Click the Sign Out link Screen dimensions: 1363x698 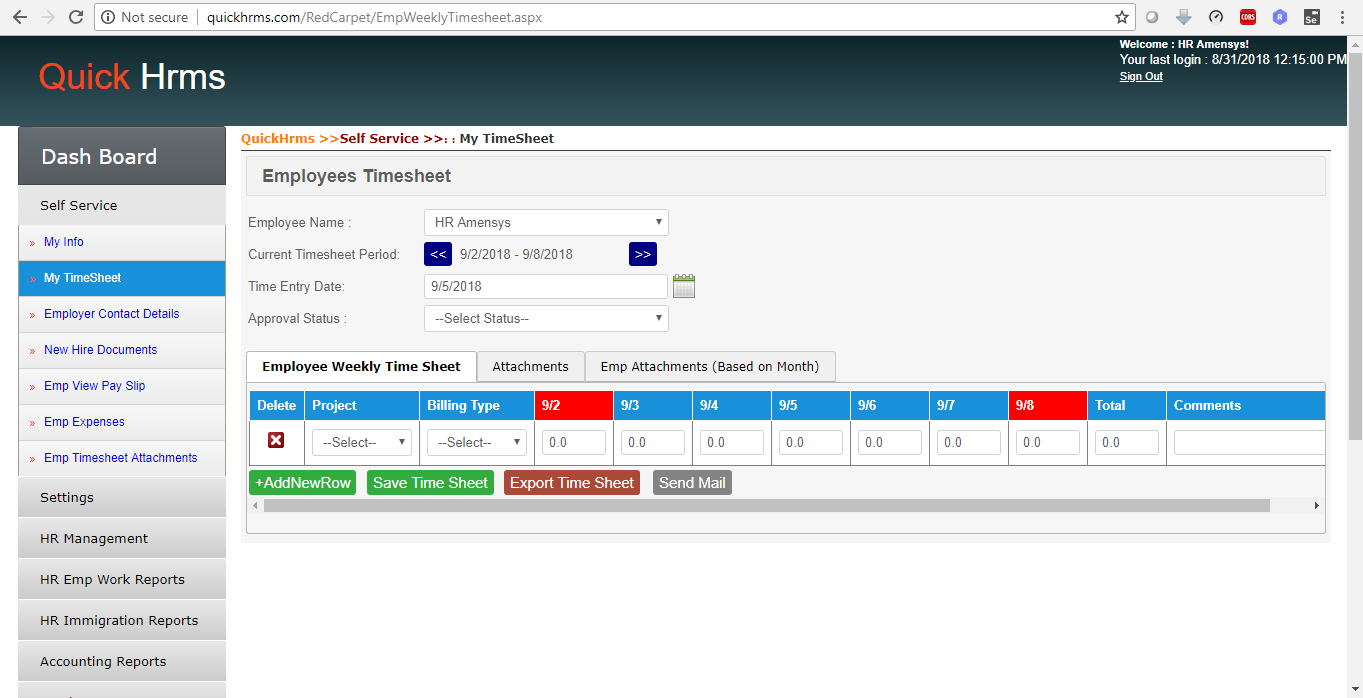point(1141,76)
